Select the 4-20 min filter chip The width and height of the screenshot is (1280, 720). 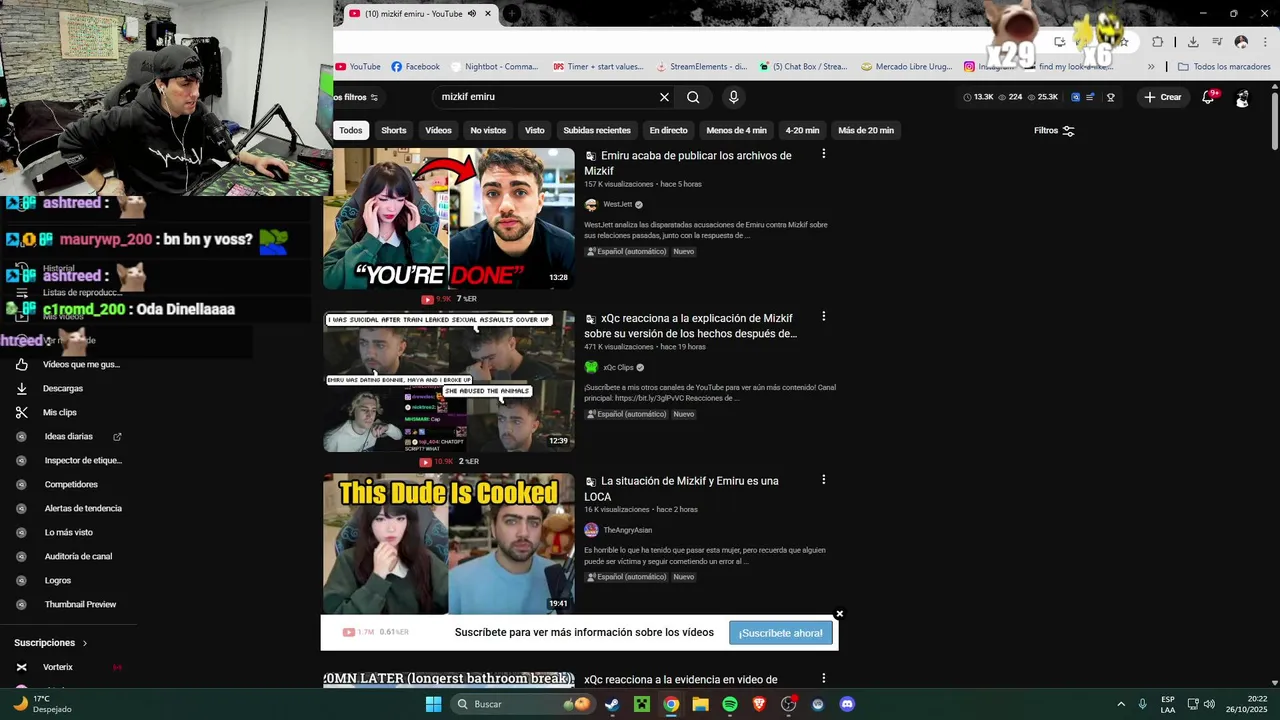pyautogui.click(x=802, y=130)
